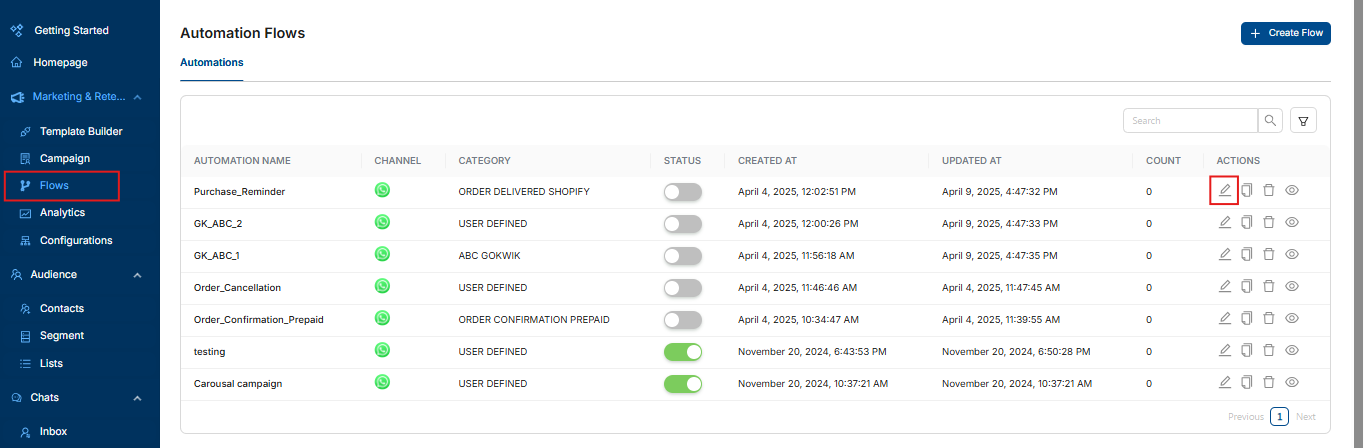
Task: Focus the Search input field
Action: 1190,121
